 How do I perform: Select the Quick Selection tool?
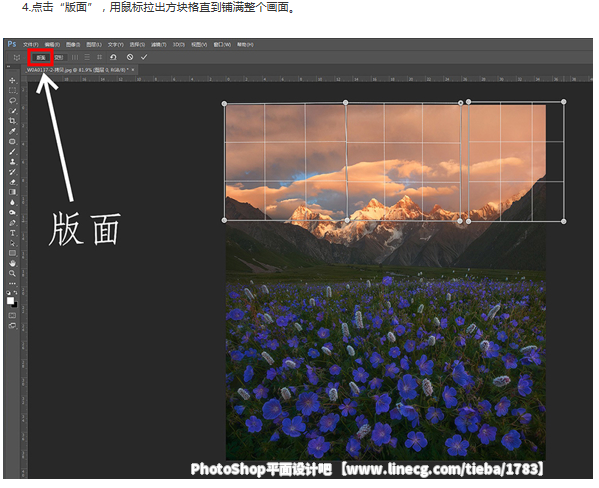click(12, 111)
